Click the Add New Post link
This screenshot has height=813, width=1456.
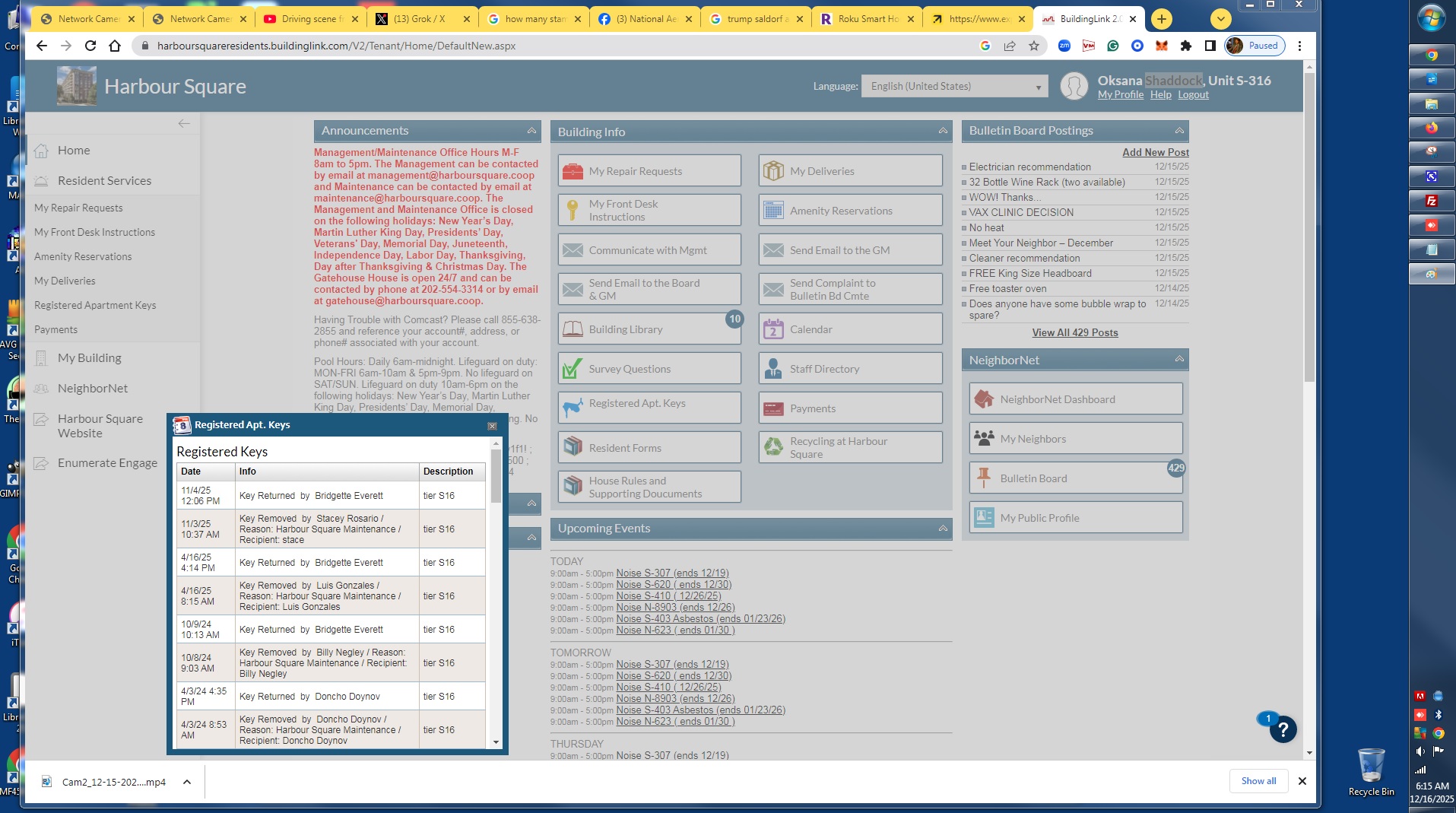pyautogui.click(x=1155, y=152)
